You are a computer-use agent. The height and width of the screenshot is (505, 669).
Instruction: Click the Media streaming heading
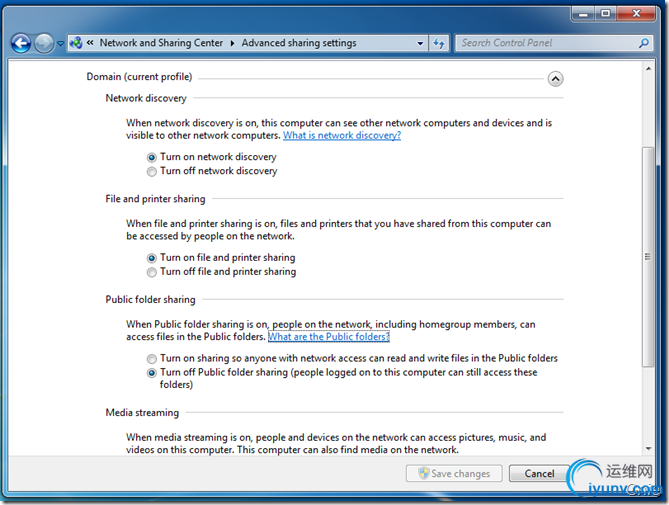pos(142,412)
